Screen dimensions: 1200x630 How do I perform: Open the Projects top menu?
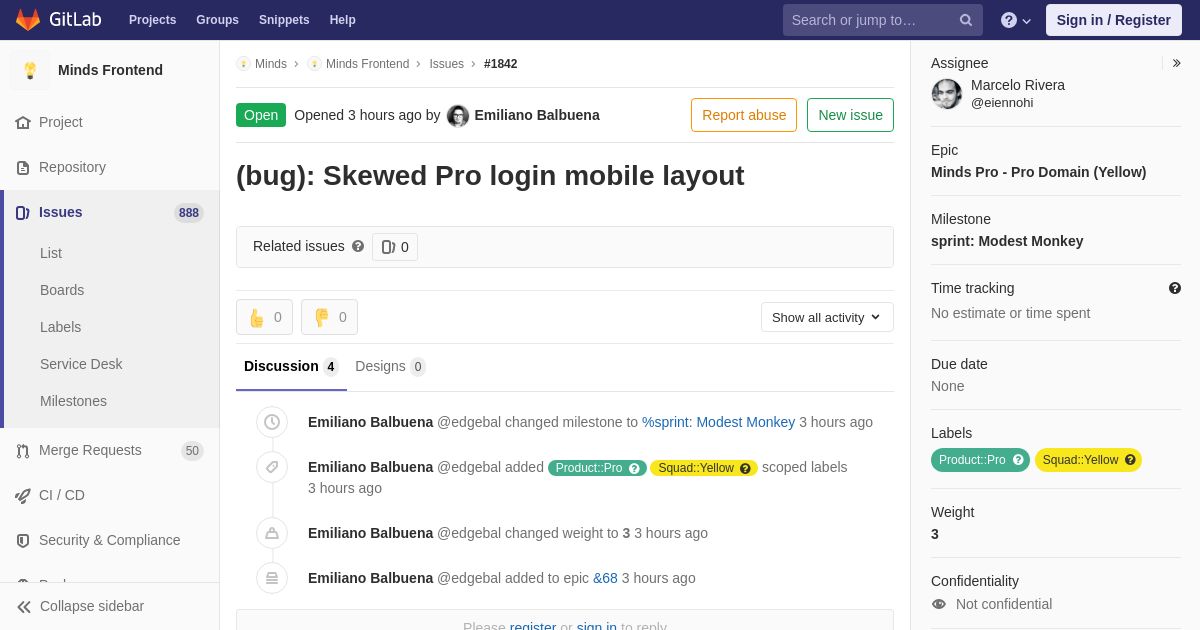click(152, 20)
